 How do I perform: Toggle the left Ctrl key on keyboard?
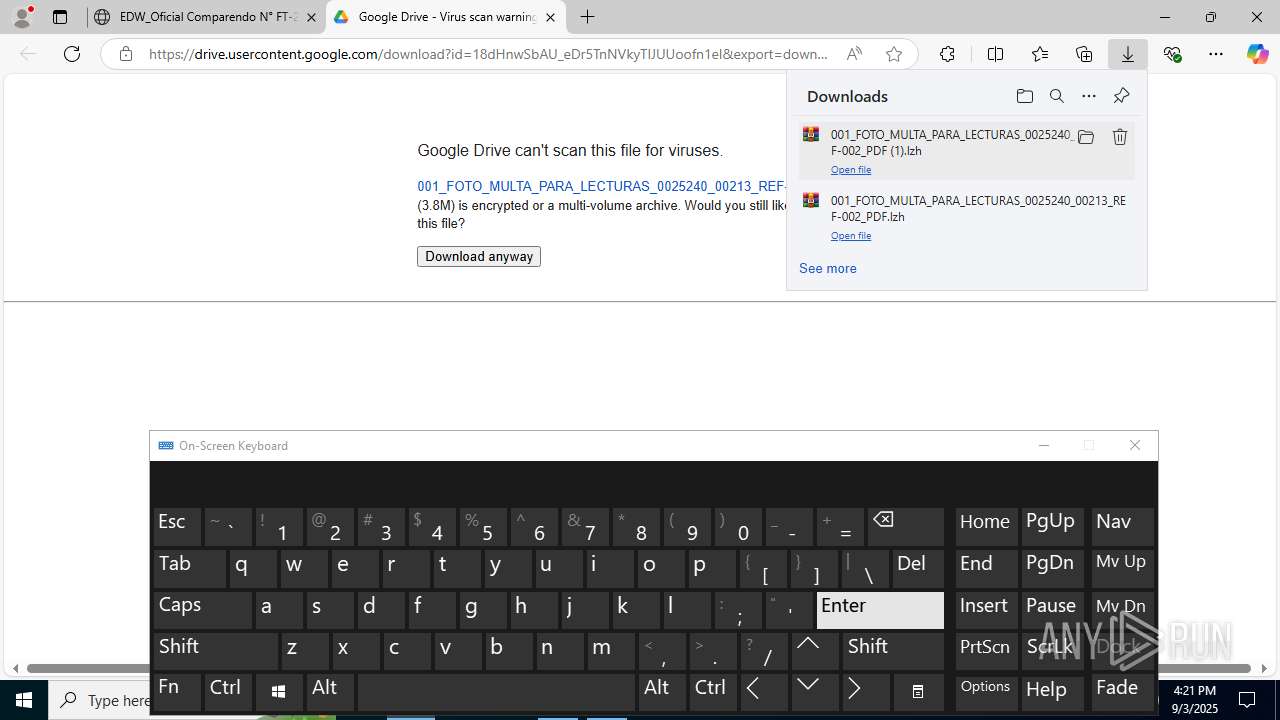[227, 692]
